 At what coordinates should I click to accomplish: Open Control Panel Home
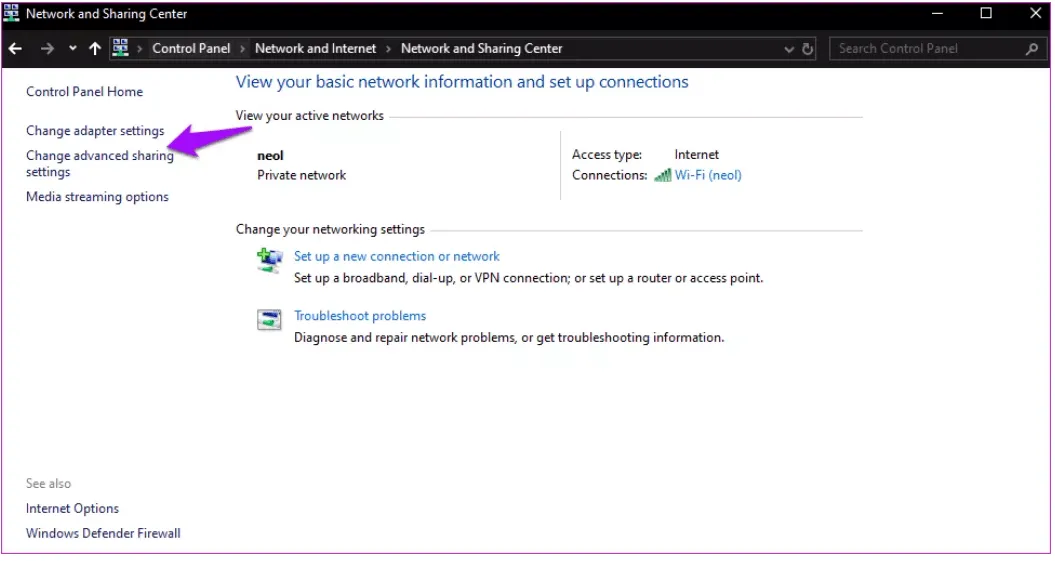point(84,92)
